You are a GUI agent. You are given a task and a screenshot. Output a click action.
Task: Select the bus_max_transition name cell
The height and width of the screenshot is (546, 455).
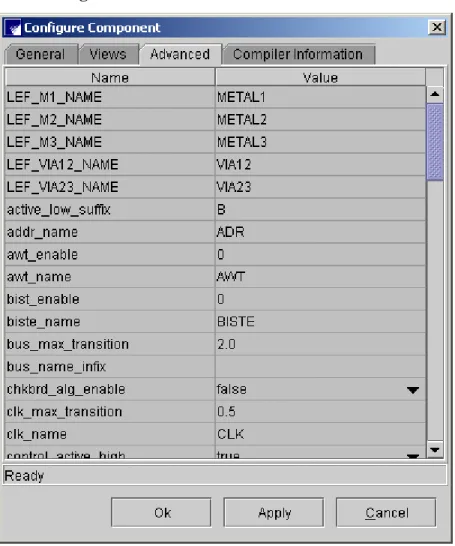pyautogui.click(x=110, y=344)
